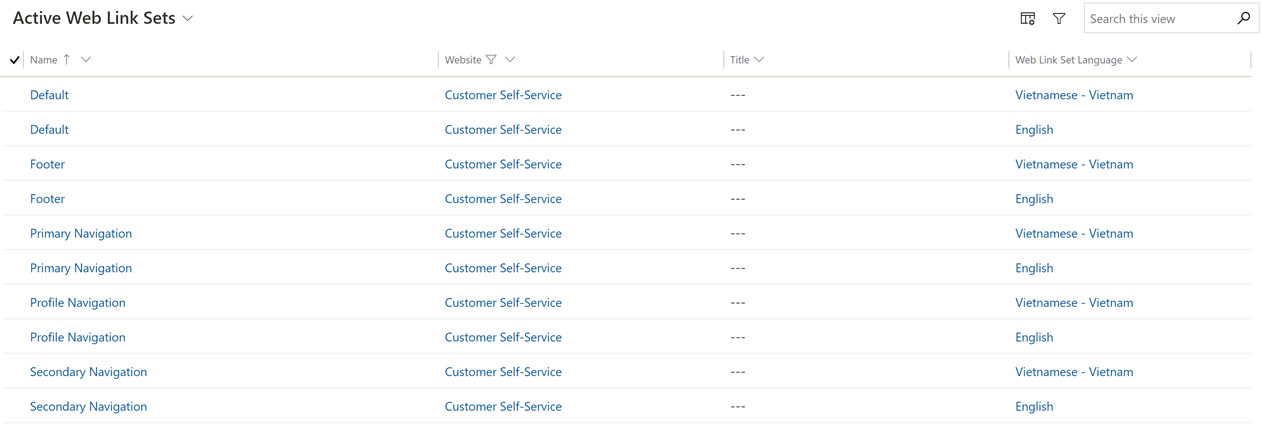The image size is (1262, 443).
Task: Open the Web Link Set Language column menu
Action: (x=1075, y=60)
